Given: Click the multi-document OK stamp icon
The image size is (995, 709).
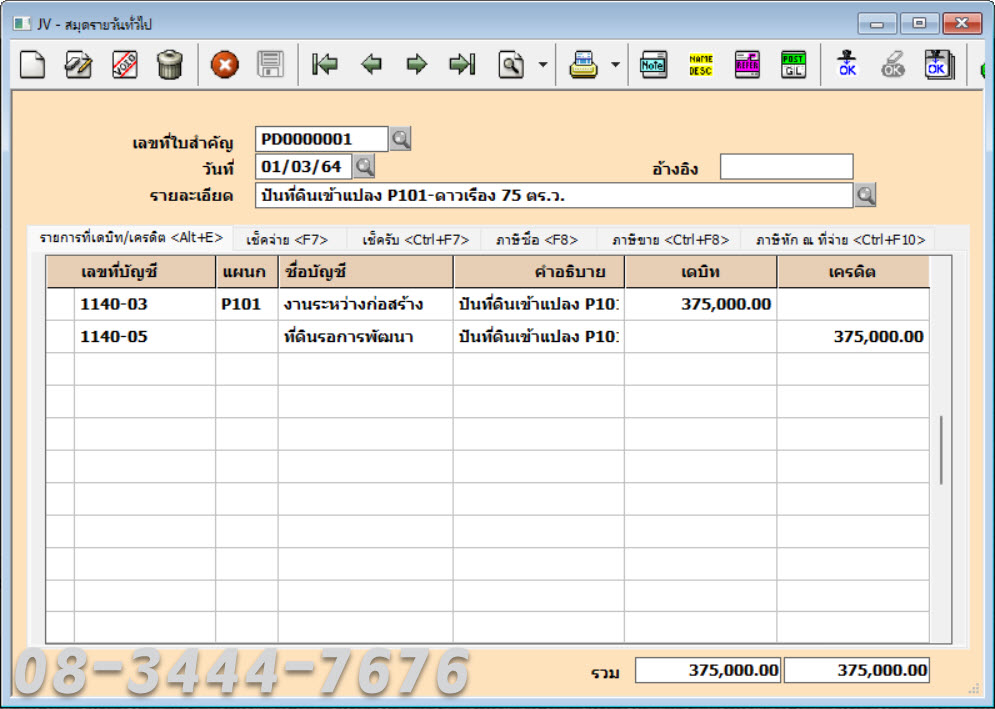Looking at the screenshot, I should (x=939, y=64).
